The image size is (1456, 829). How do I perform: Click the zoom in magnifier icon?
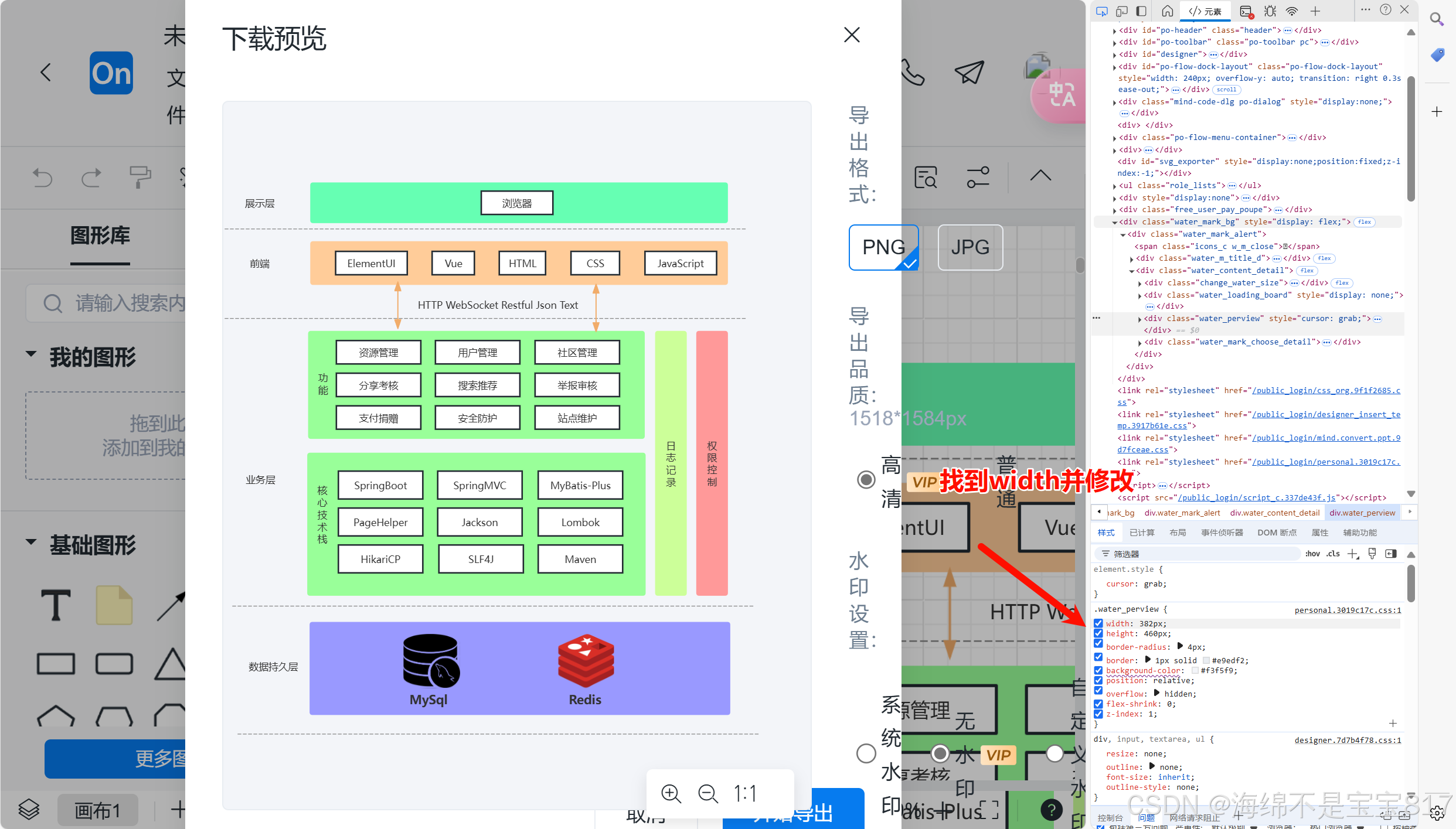click(671, 794)
